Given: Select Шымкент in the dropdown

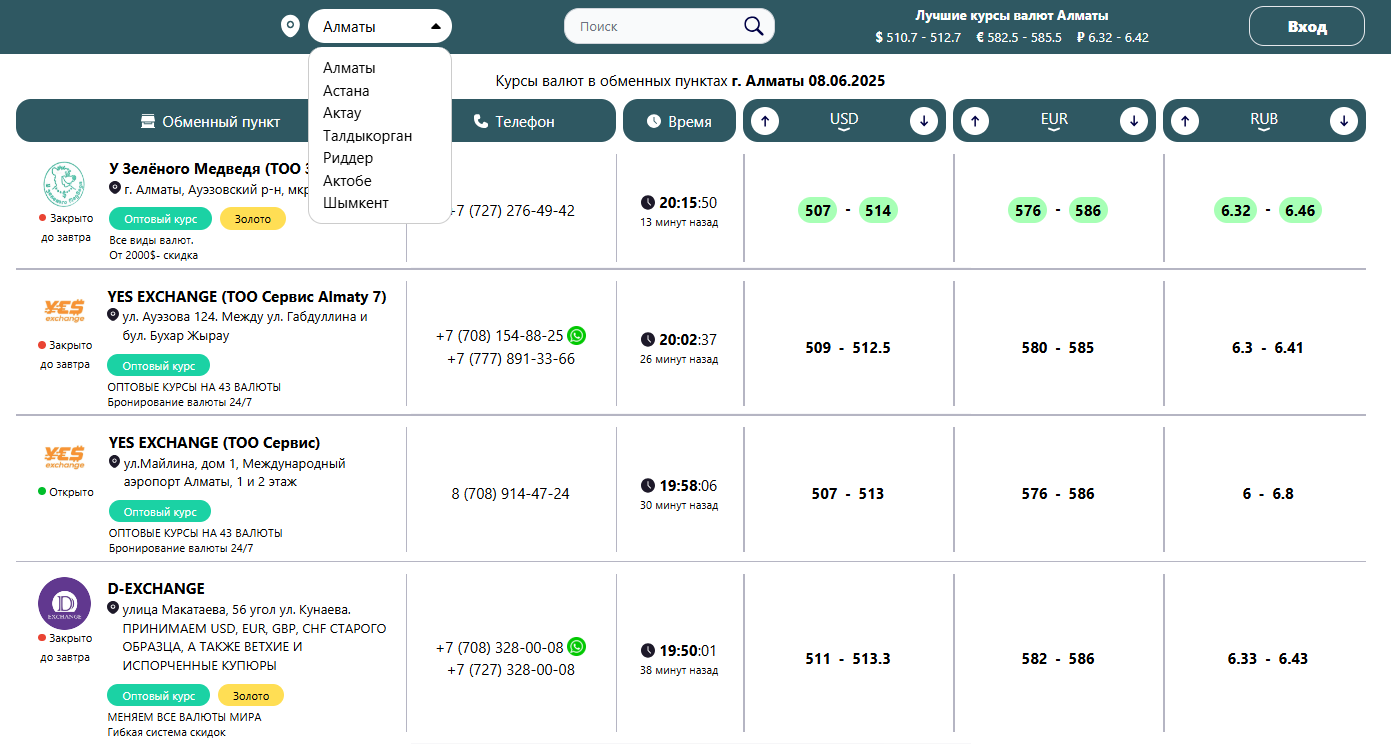Looking at the screenshot, I should point(356,203).
